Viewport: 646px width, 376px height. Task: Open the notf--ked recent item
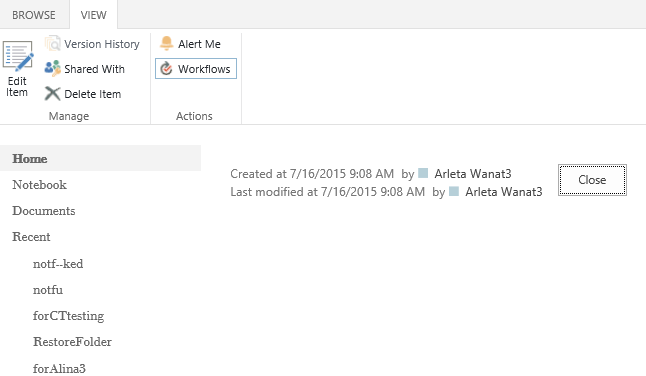(x=58, y=264)
